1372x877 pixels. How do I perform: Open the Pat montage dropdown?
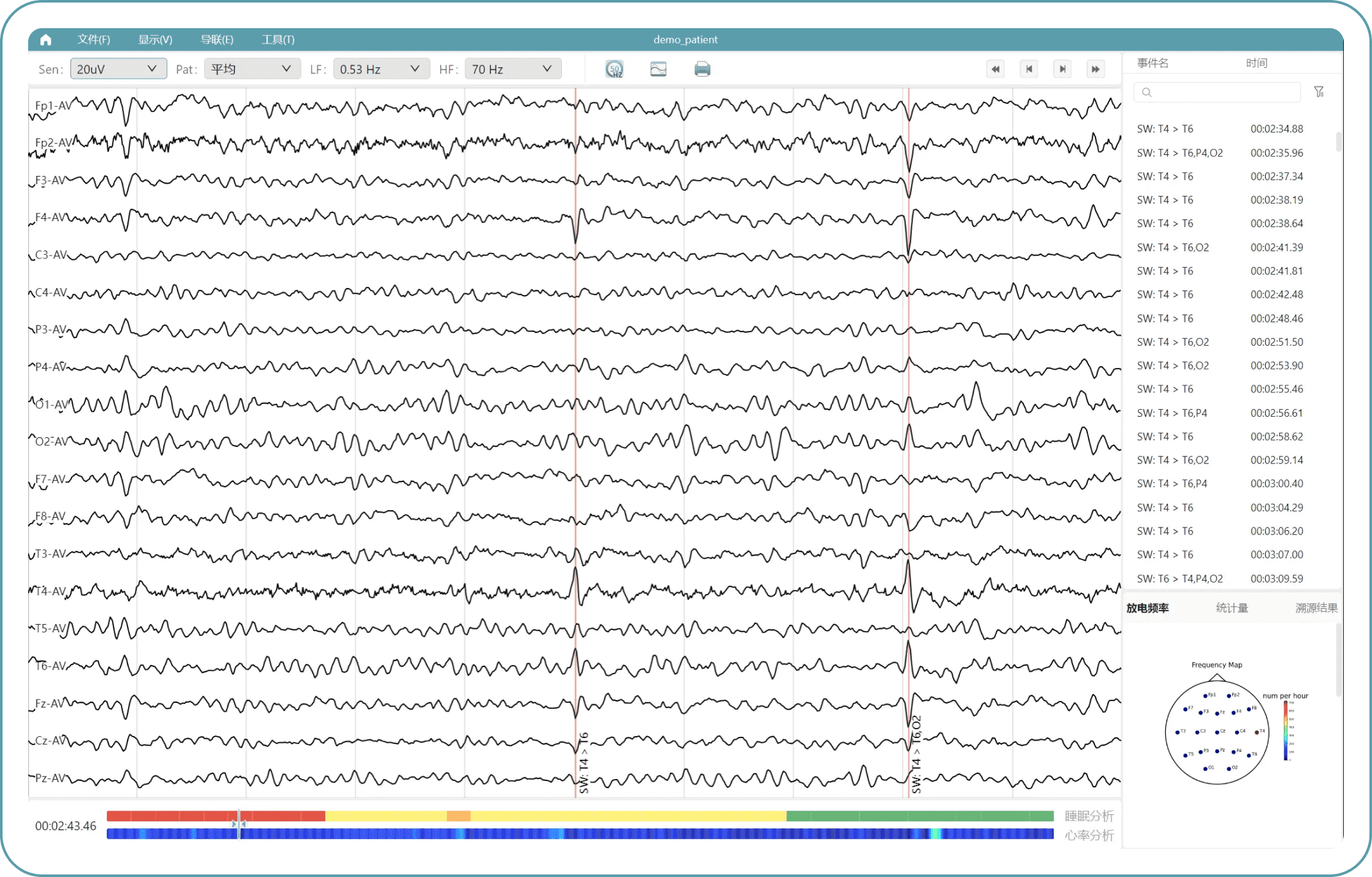click(x=252, y=69)
